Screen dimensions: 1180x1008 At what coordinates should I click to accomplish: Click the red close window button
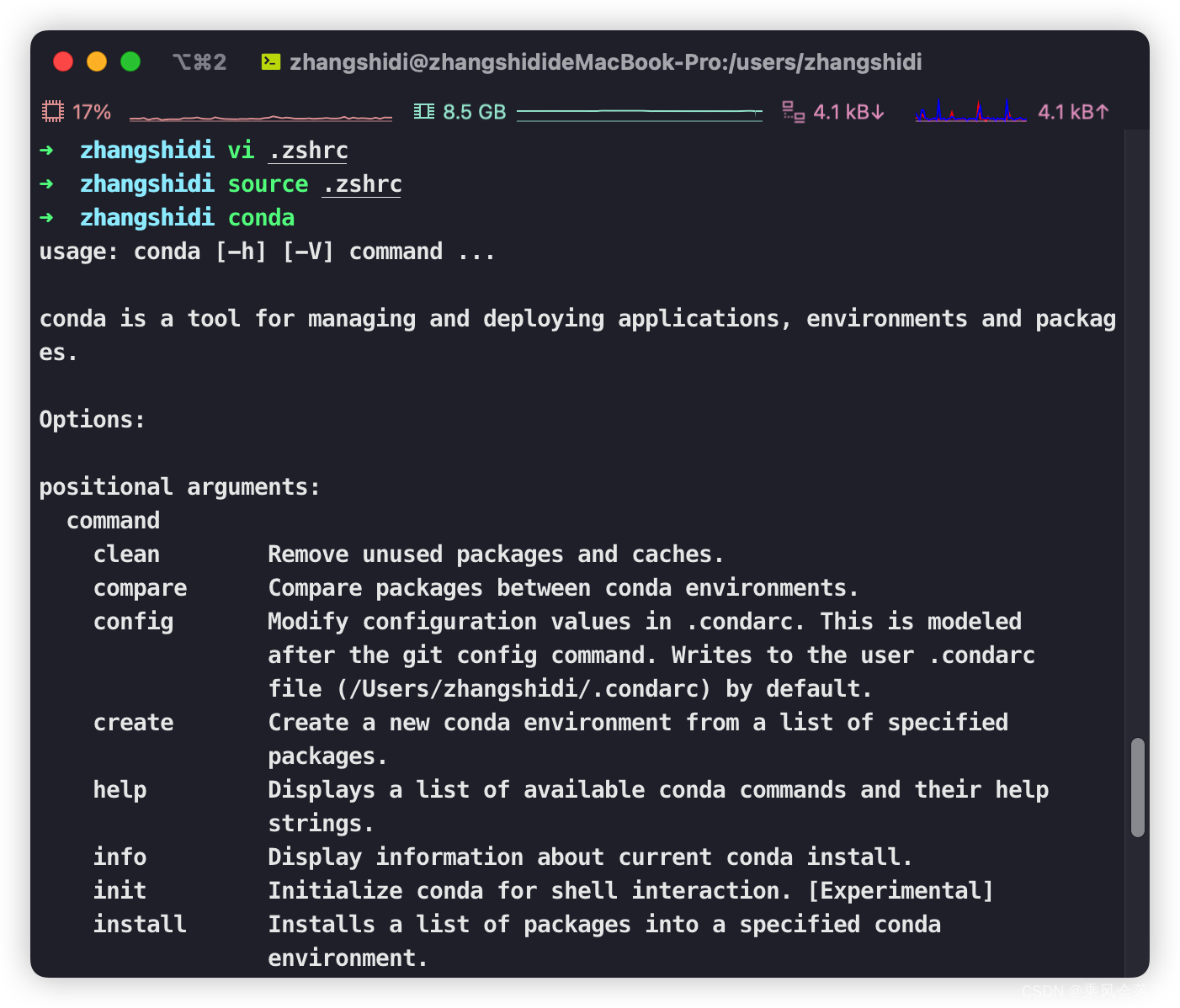(63, 61)
